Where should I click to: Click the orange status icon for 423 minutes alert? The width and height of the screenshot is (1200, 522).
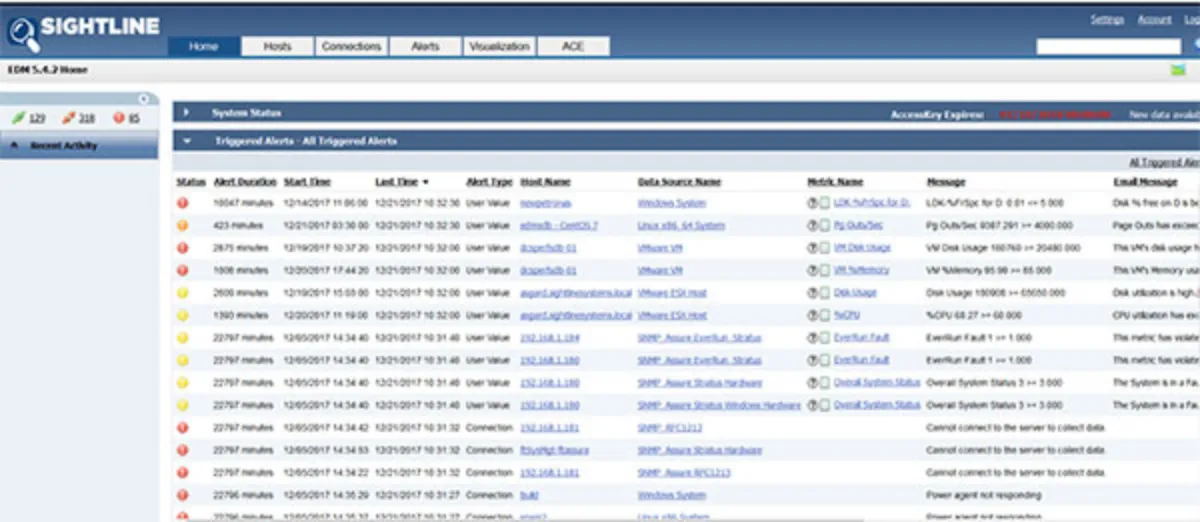[x=183, y=225]
